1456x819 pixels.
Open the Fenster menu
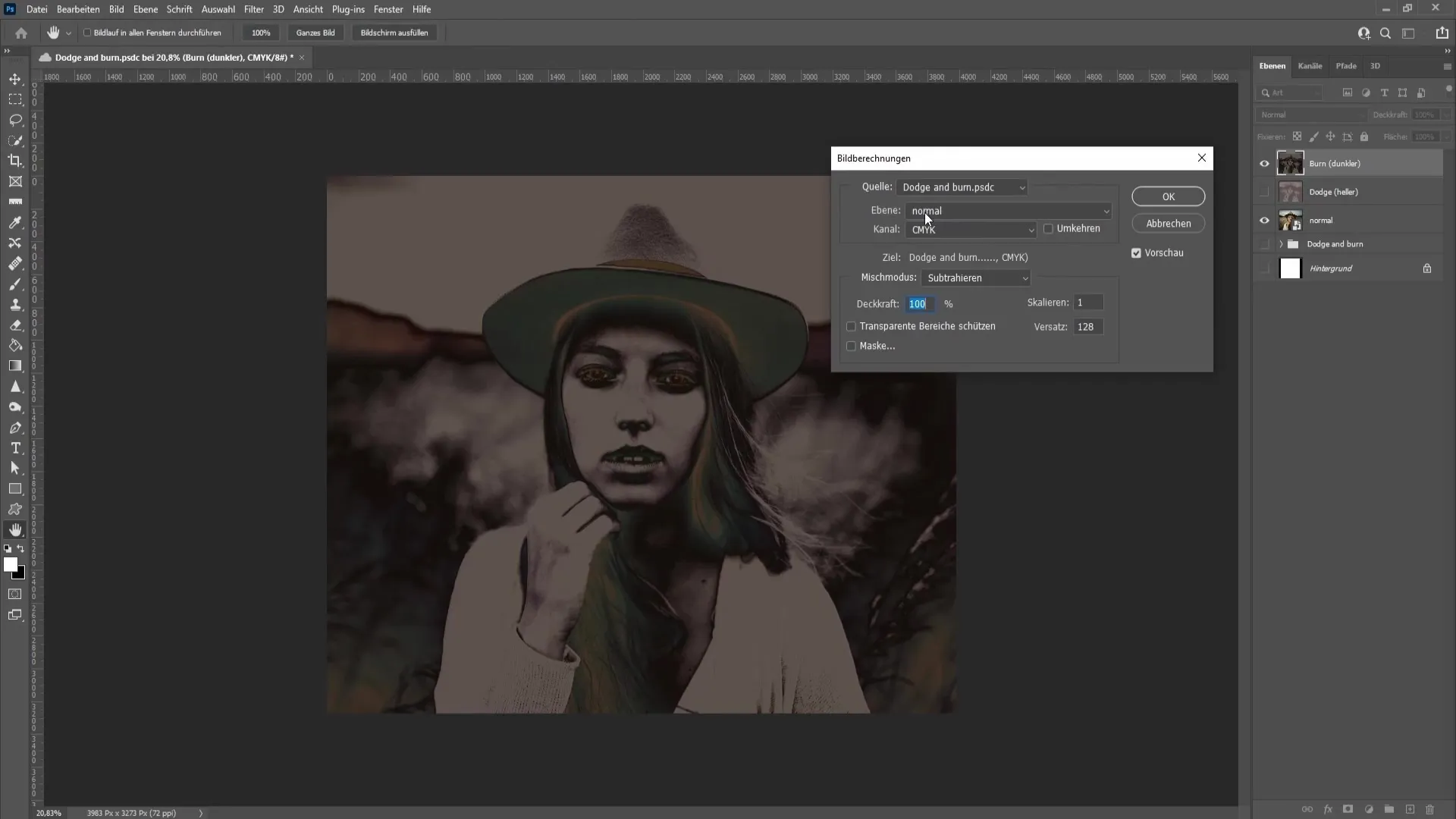coord(388,9)
